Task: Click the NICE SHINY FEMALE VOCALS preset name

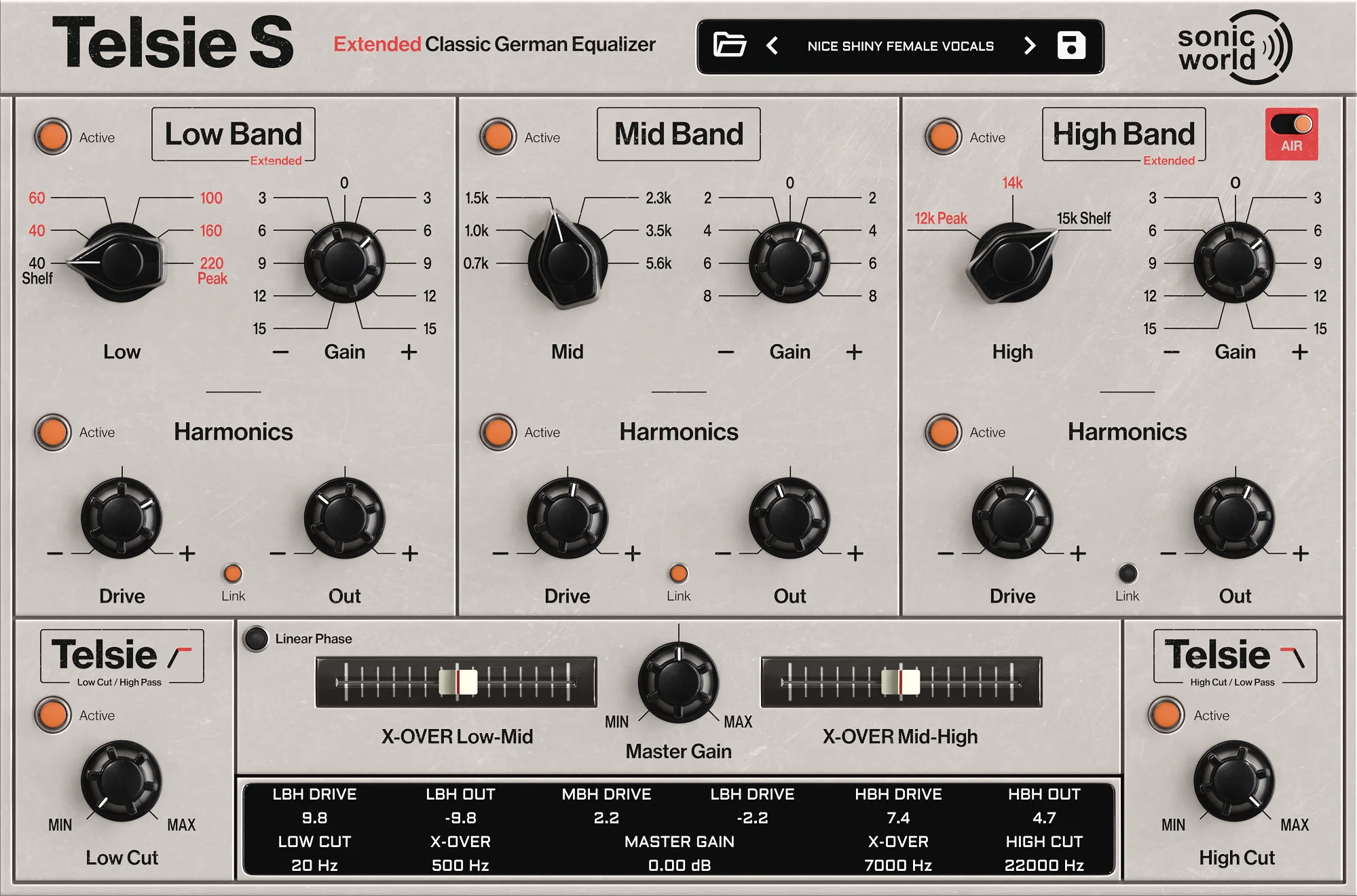Action: (x=901, y=45)
